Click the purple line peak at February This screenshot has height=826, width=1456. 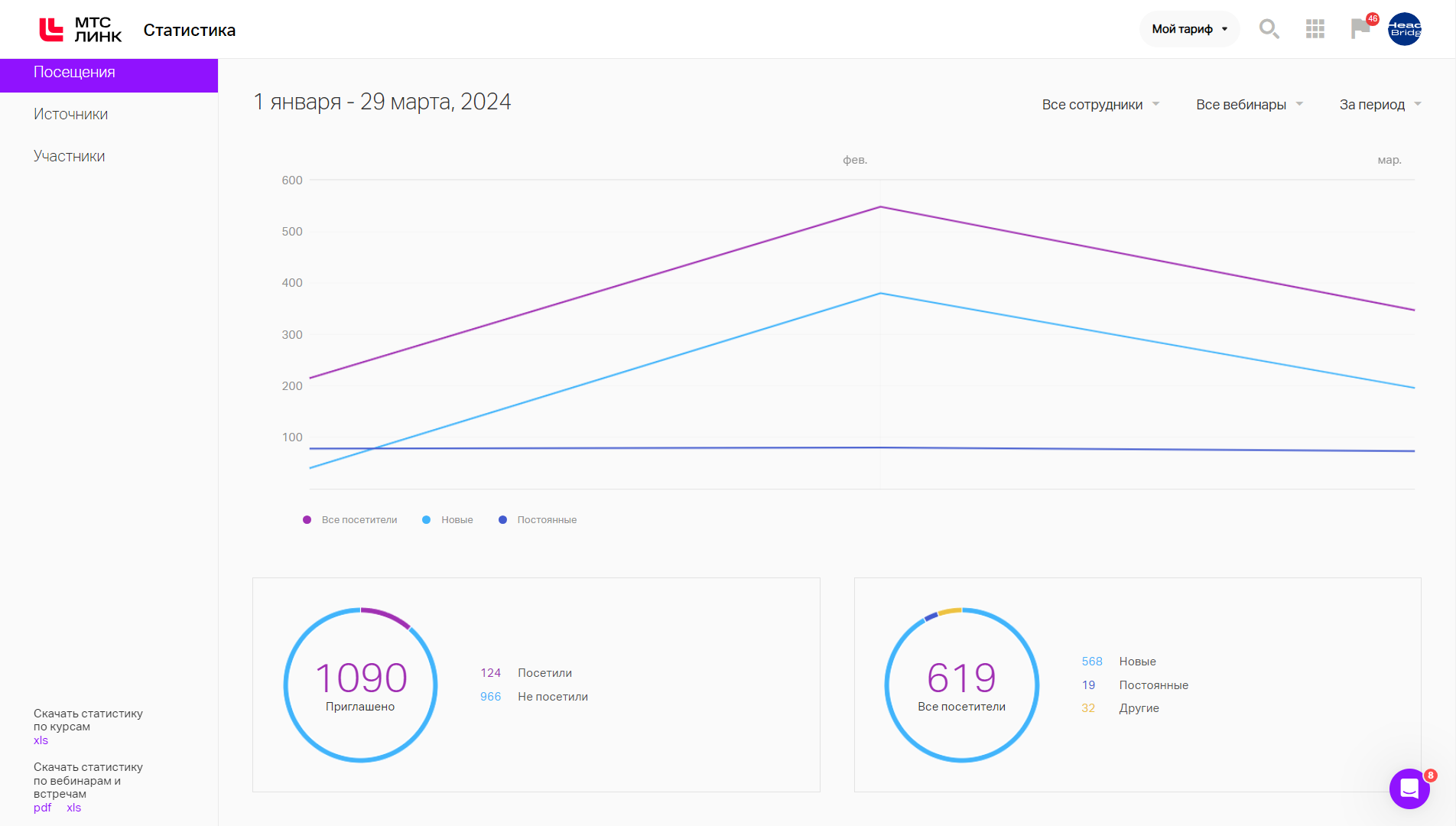point(880,206)
